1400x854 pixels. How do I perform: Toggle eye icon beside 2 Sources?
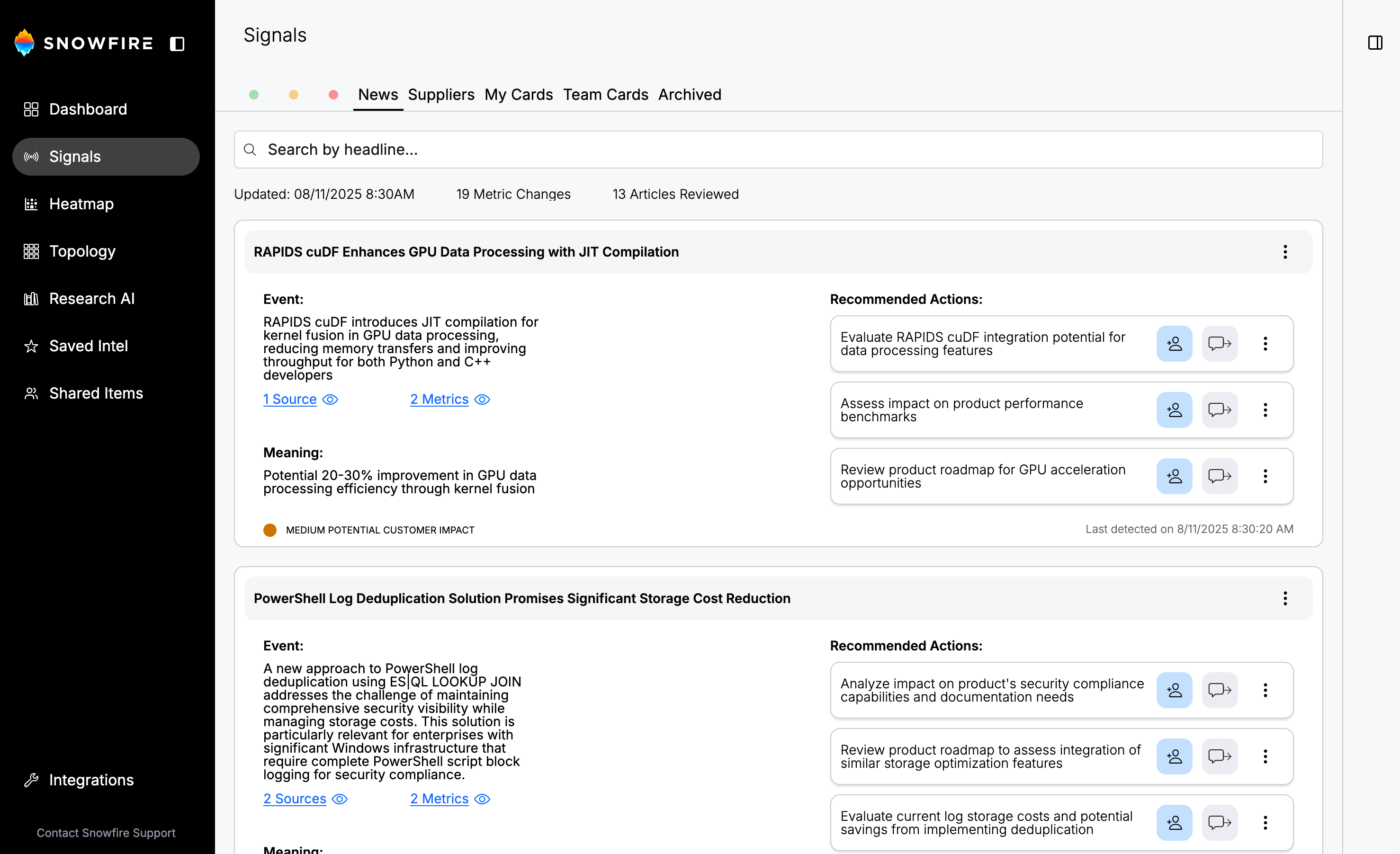[340, 799]
